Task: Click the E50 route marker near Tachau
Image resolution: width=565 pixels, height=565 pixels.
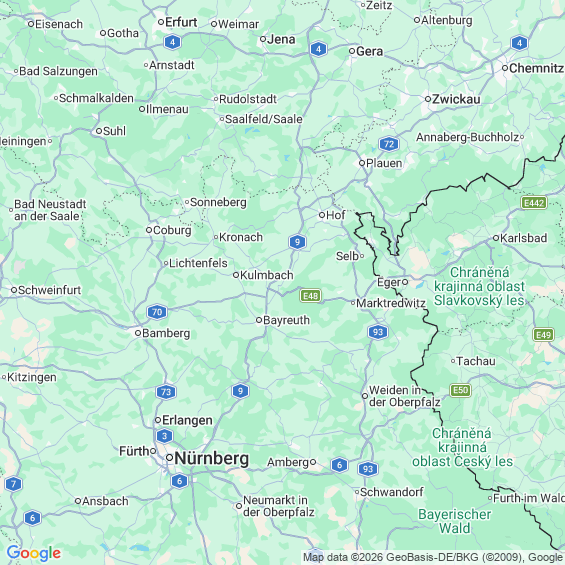Action: tap(461, 390)
